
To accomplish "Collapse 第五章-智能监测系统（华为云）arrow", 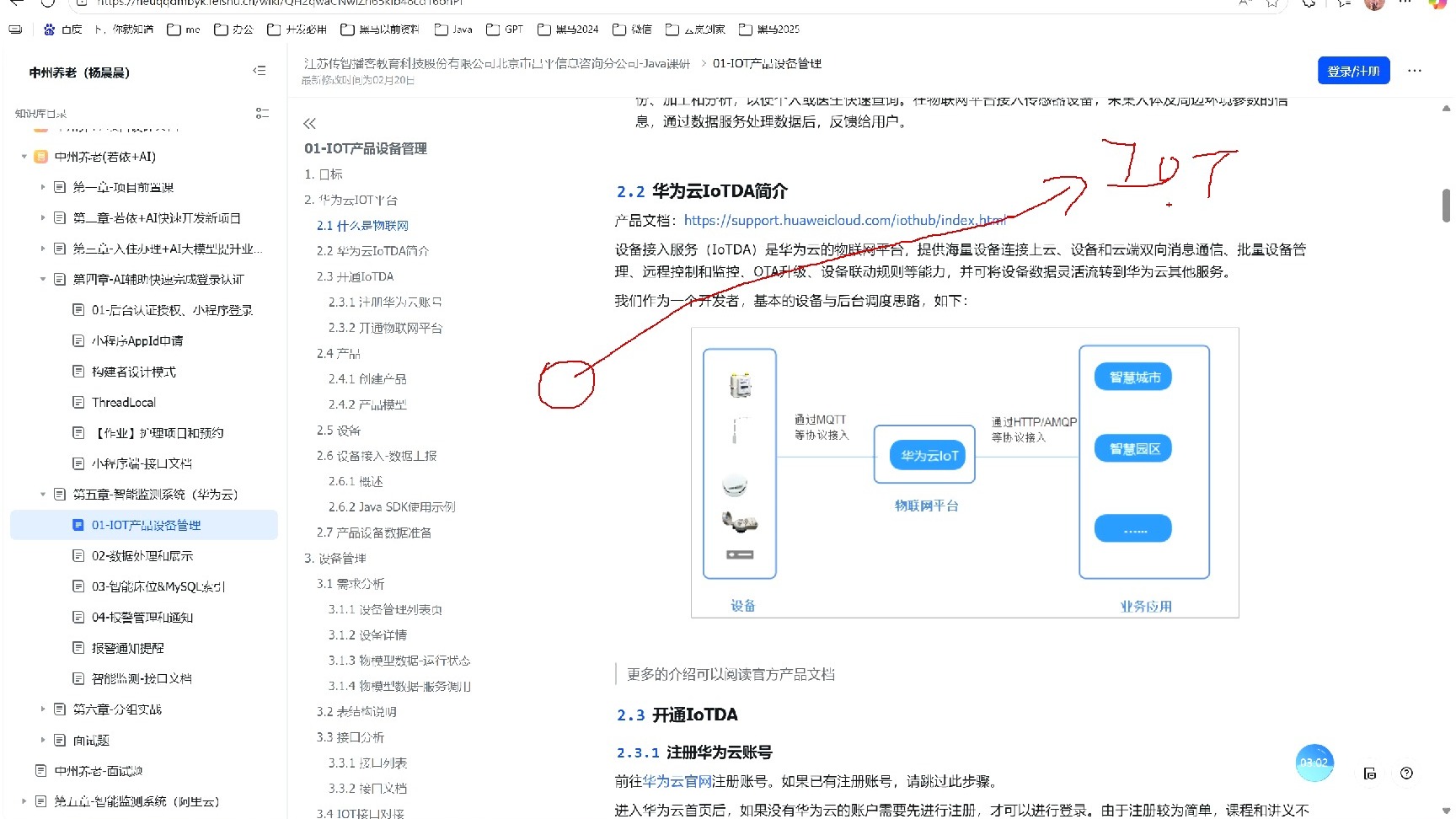I will (42, 495).
